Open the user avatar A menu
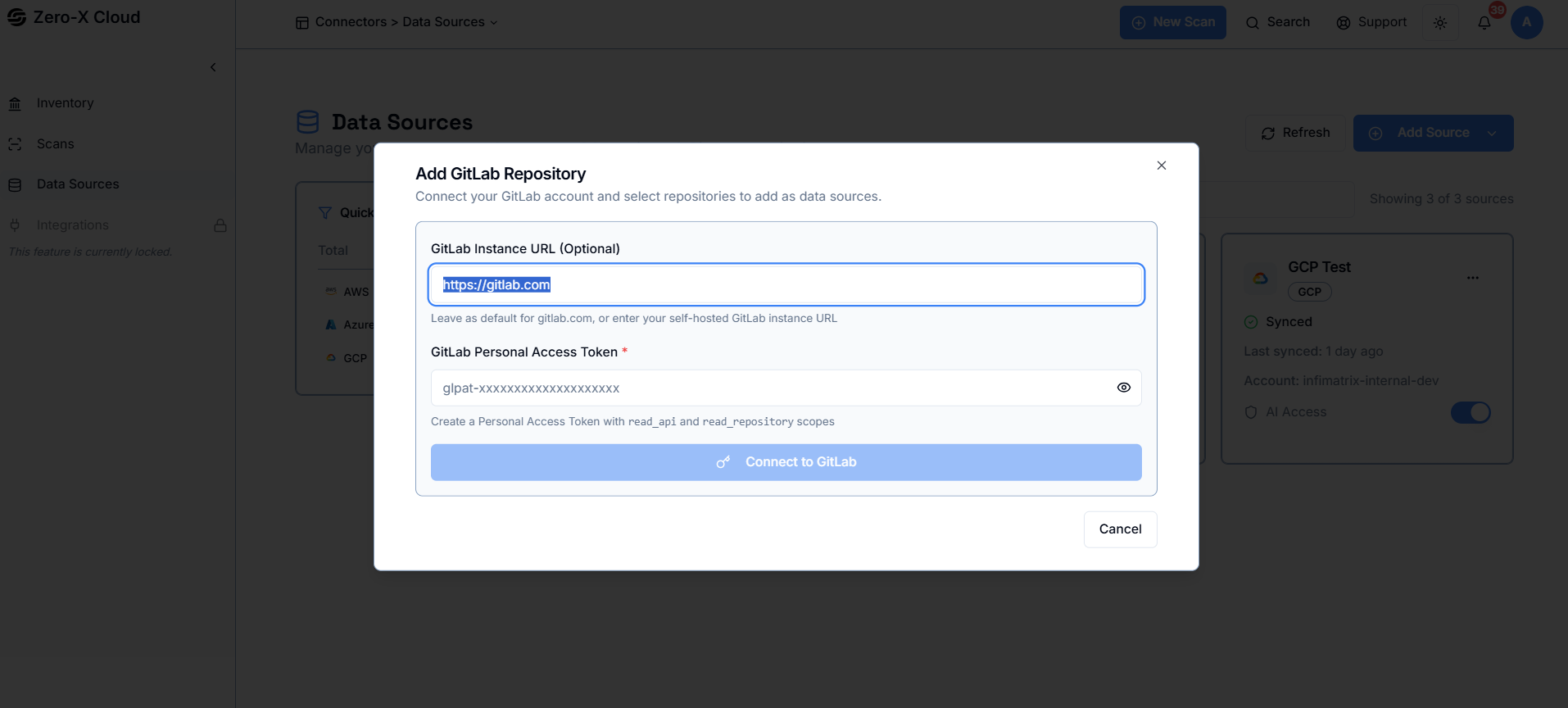 pyautogui.click(x=1527, y=22)
